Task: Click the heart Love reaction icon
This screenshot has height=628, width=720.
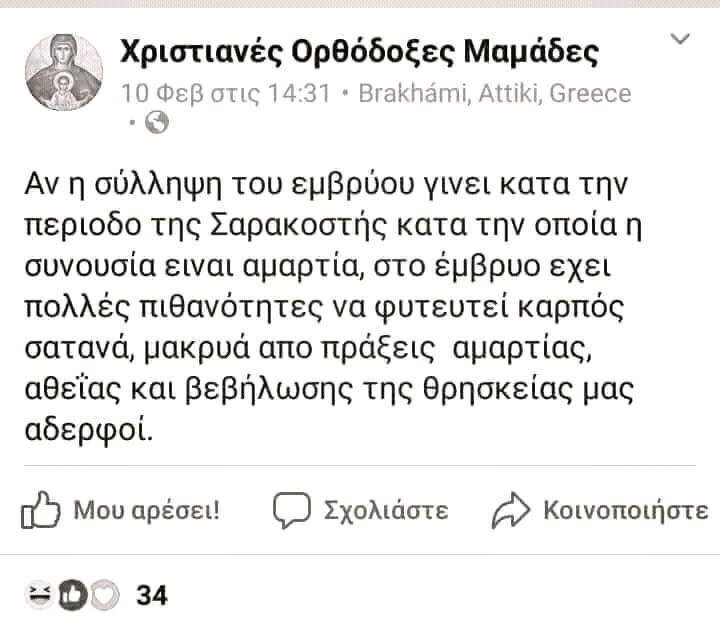Action: point(105,595)
